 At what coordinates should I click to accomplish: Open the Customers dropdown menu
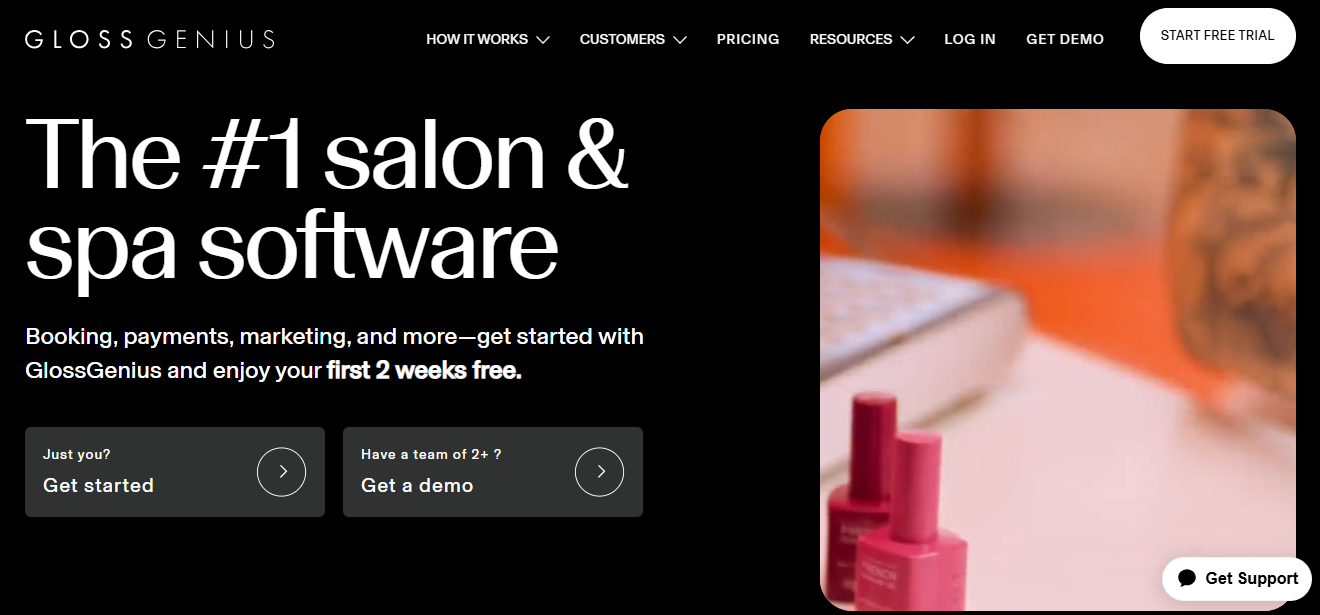click(x=633, y=39)
